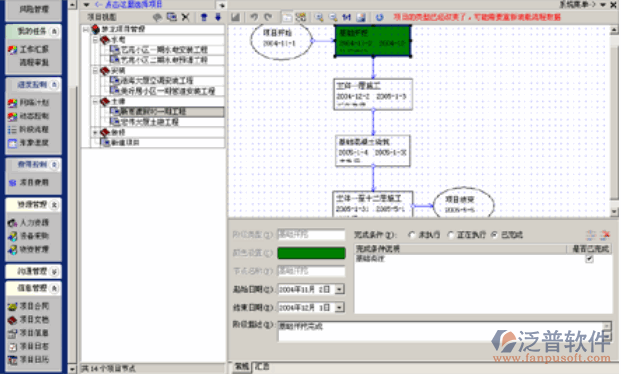This screenshot has width=621, height=374.
Task: Open the 起始日期 date dropdown
Action: click(339, 289)
